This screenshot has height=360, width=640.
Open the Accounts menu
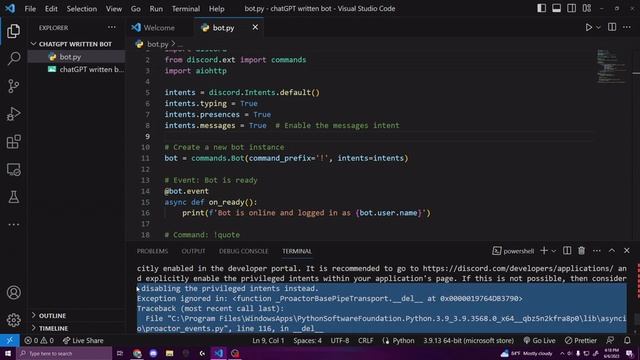tap(13, 292)
